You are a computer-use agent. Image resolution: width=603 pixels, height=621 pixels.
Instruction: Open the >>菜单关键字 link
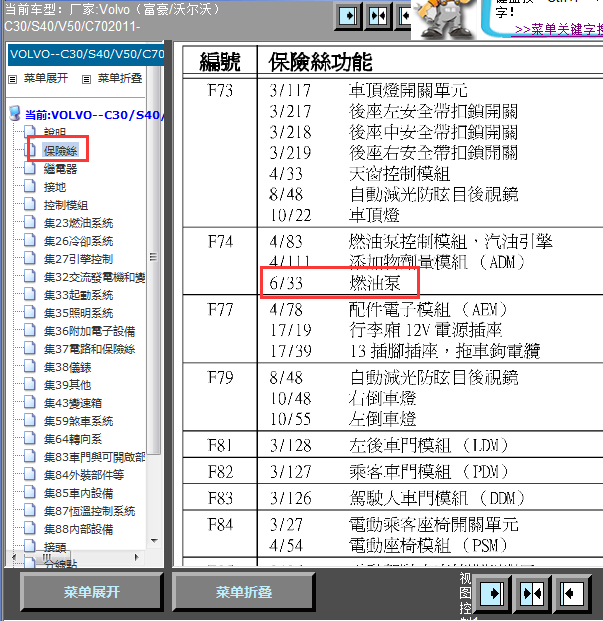click(559, 29)
